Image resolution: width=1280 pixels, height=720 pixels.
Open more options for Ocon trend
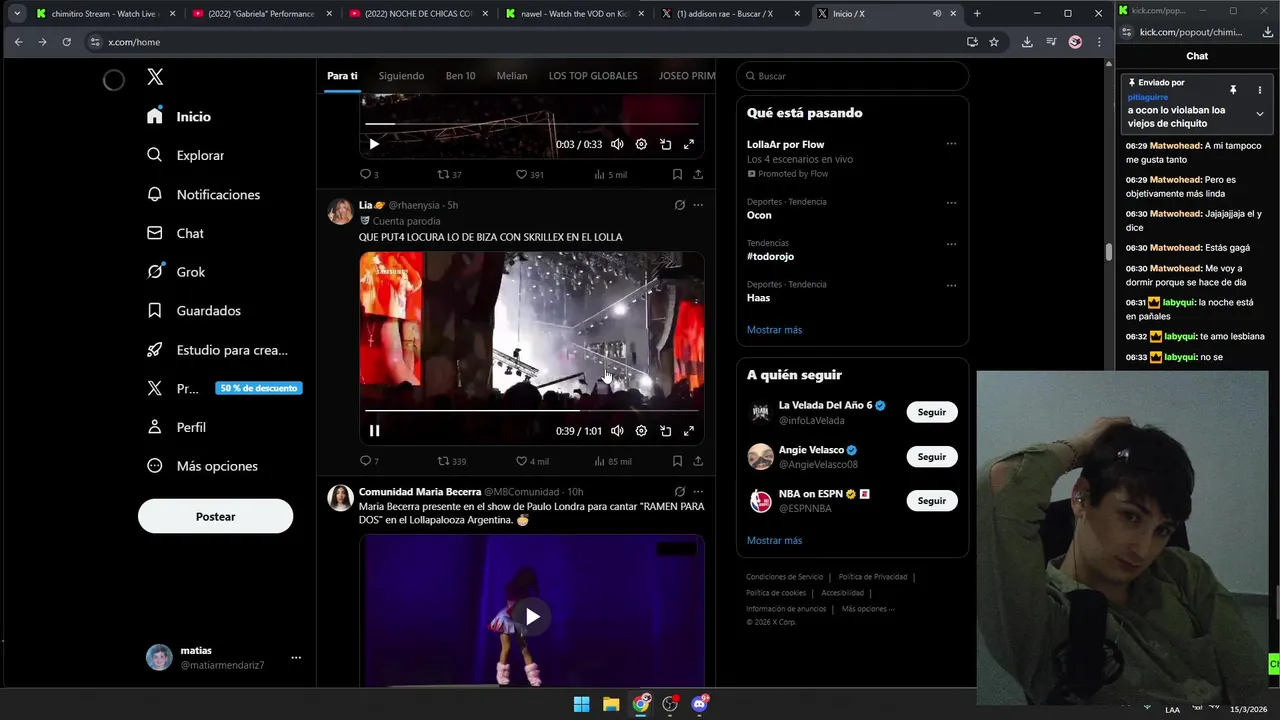point(951,203)
